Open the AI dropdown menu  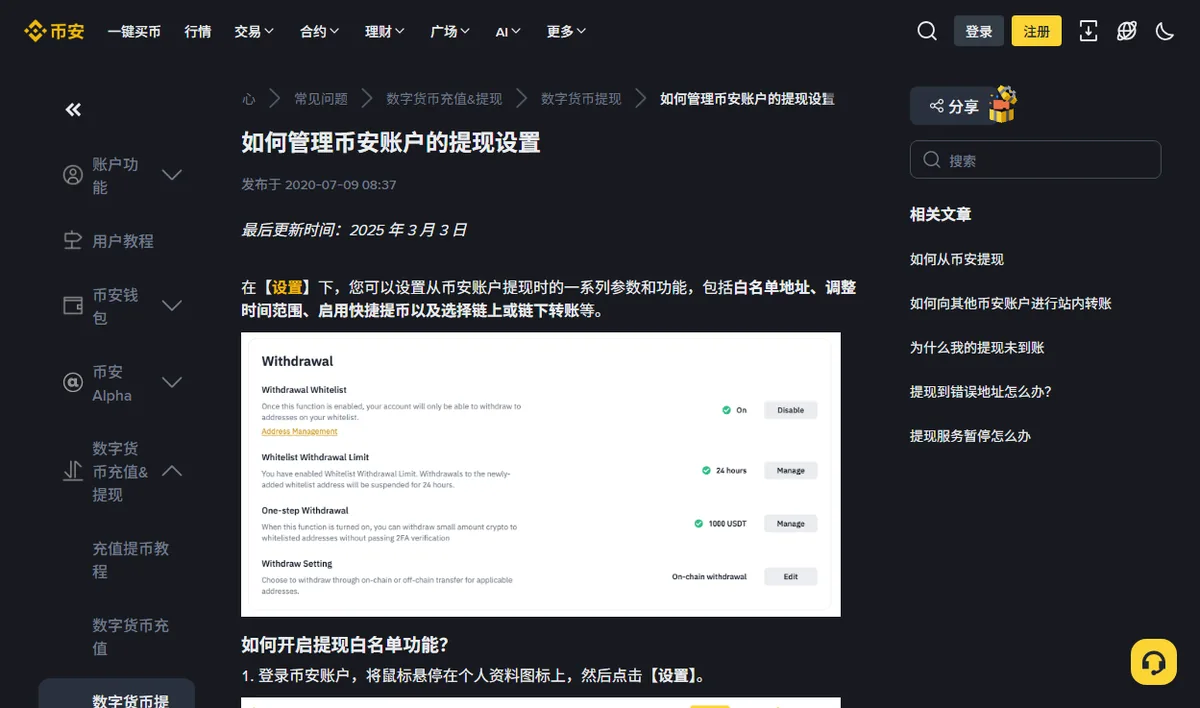[508, 31]
